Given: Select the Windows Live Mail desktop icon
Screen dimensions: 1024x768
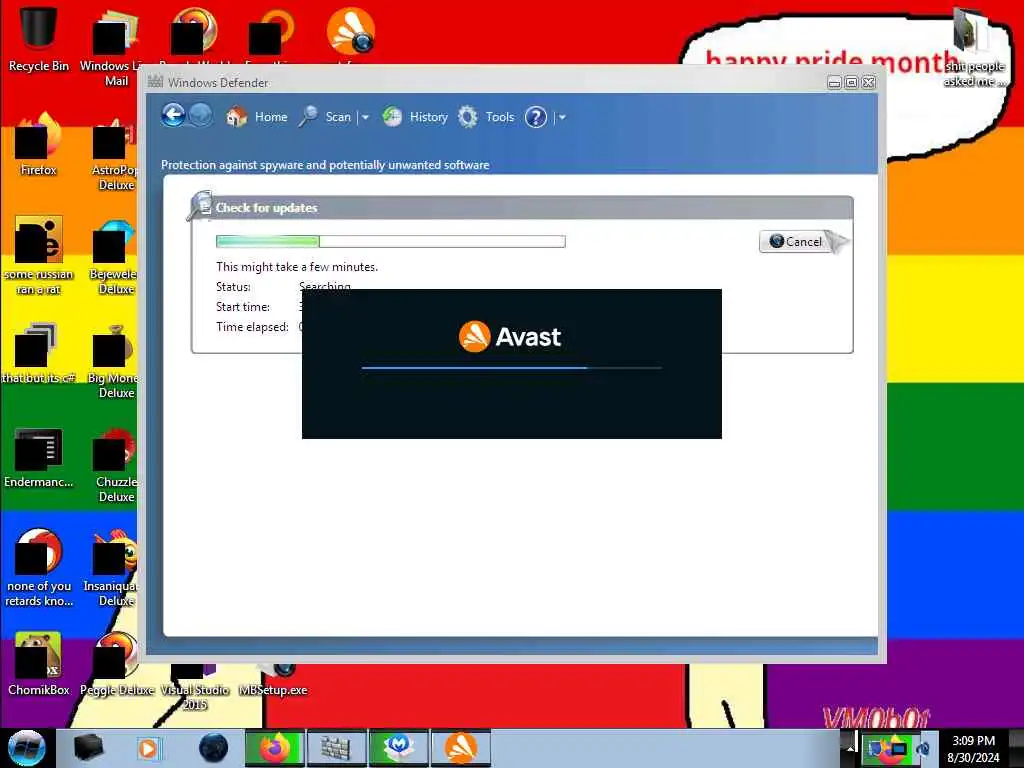Looking at the screenshot, I should 116,46.
